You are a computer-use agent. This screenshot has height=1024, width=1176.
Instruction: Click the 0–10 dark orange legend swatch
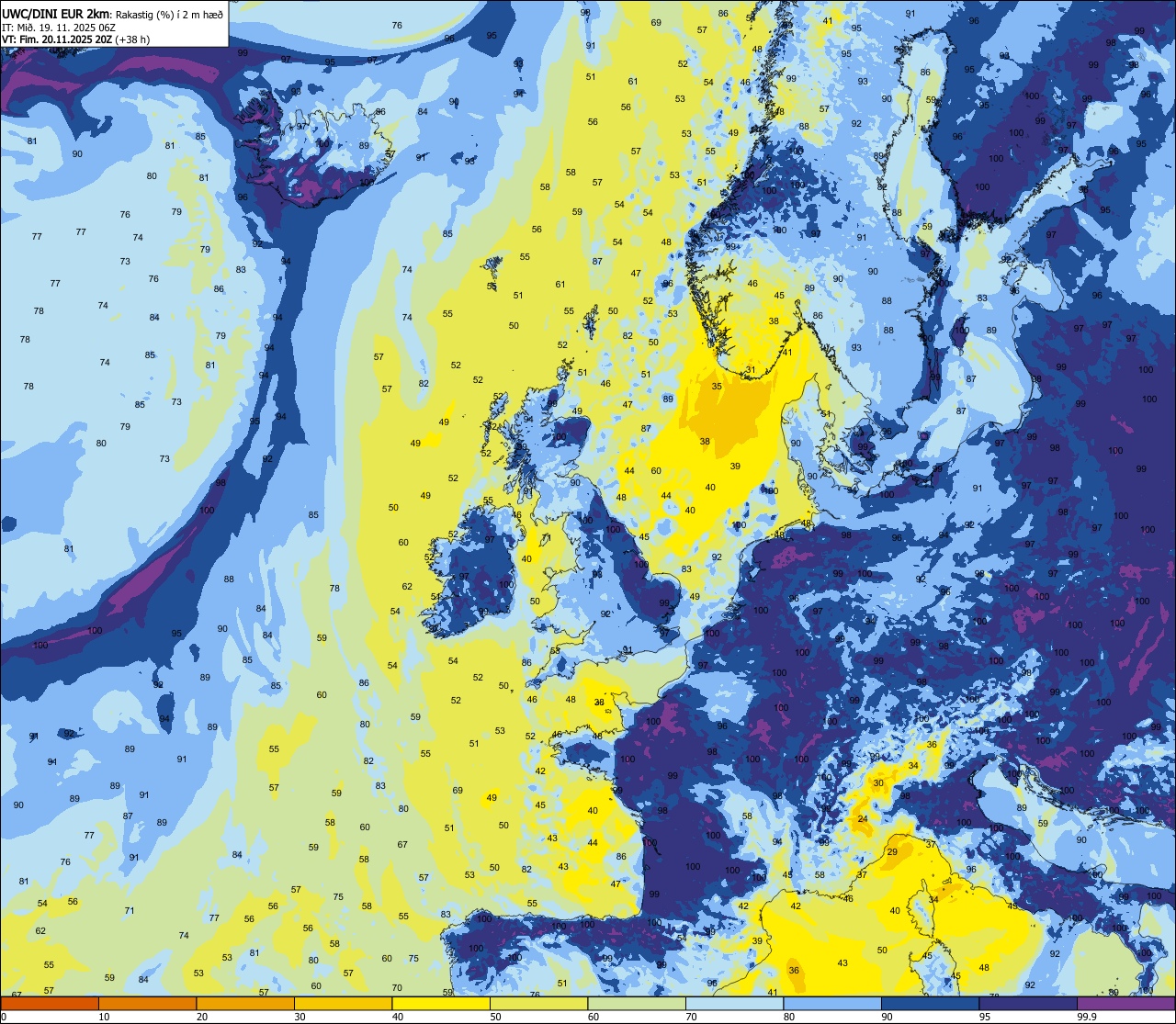click(50, 1003)
